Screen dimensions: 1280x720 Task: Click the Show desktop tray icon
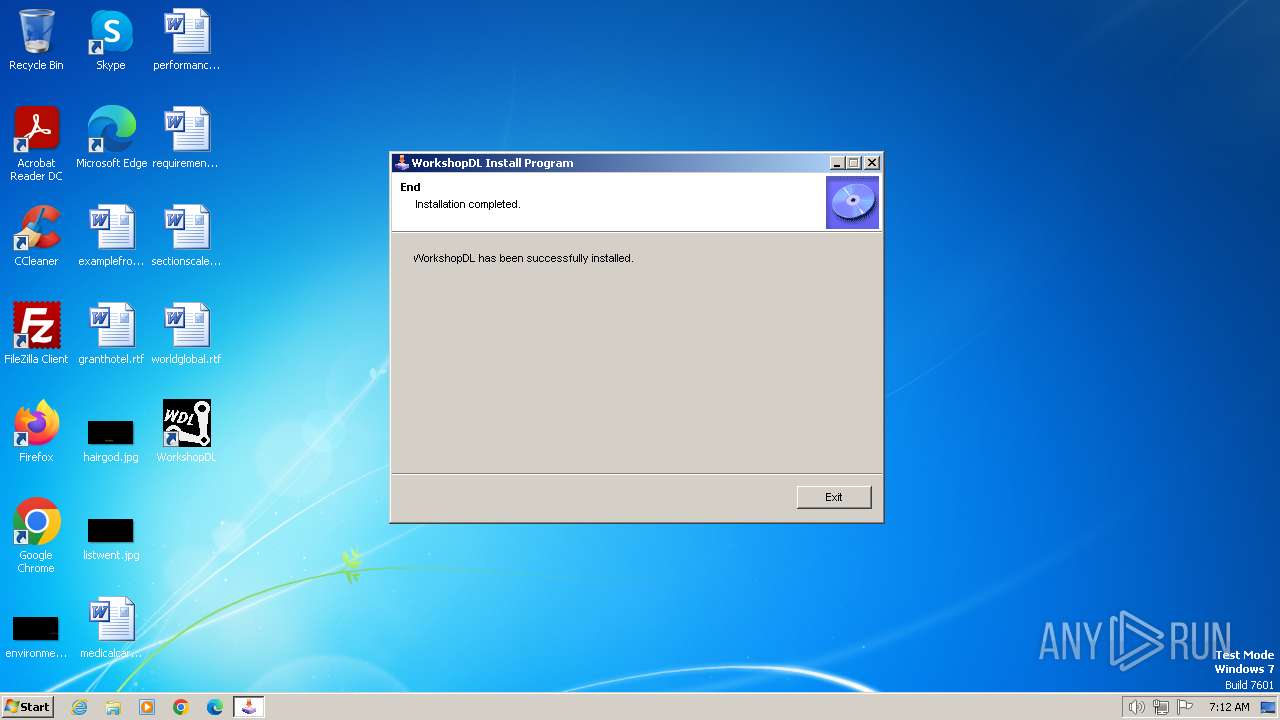[x=1269, y=707]
